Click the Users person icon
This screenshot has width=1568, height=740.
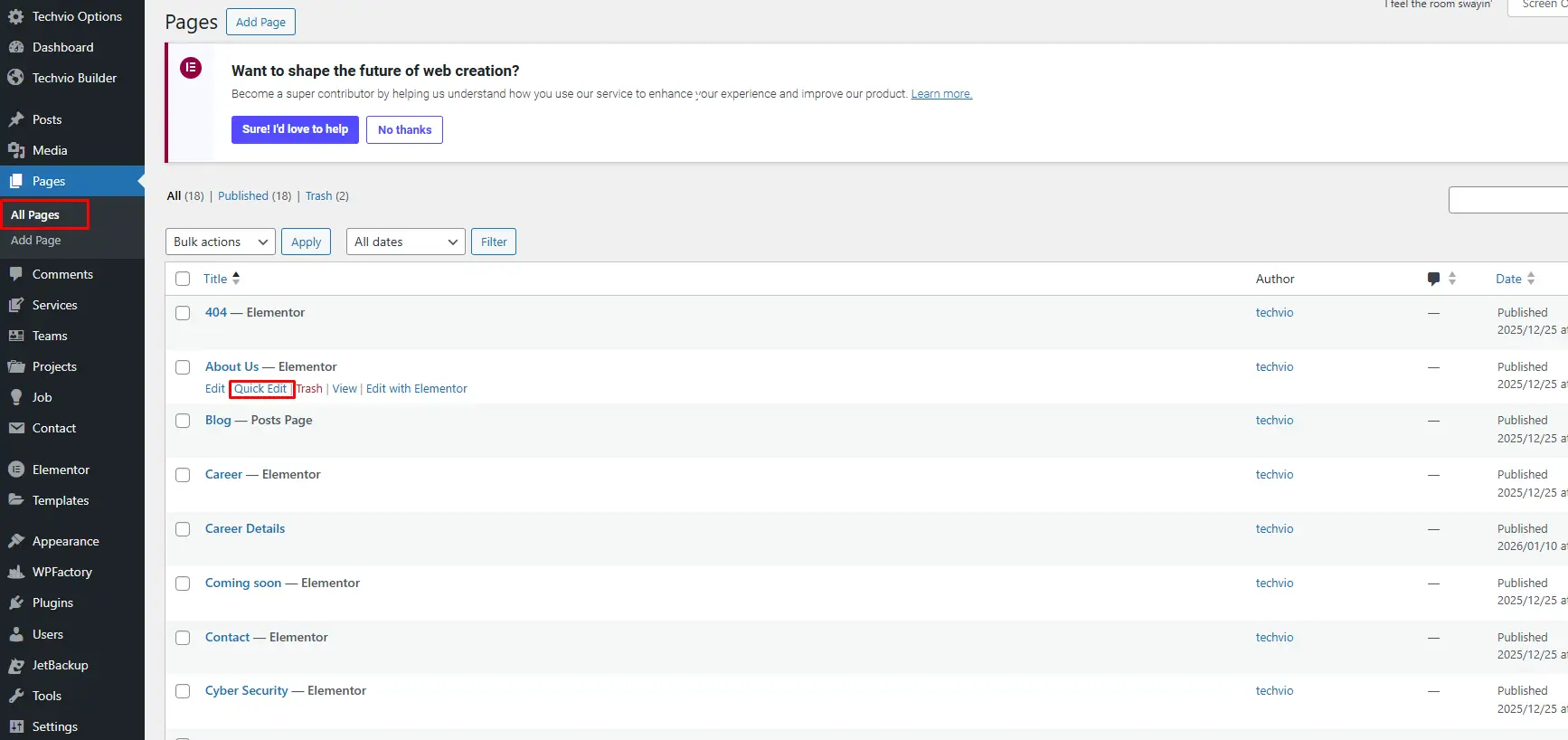click(x=15, y=634)
